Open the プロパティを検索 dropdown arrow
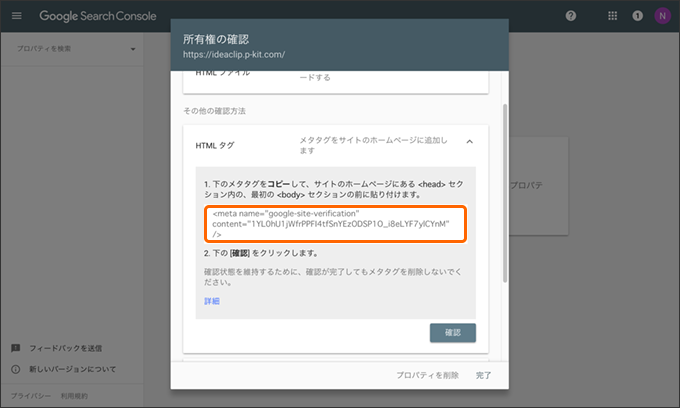Viewport: 680px width, 408px height. point(133,49)
